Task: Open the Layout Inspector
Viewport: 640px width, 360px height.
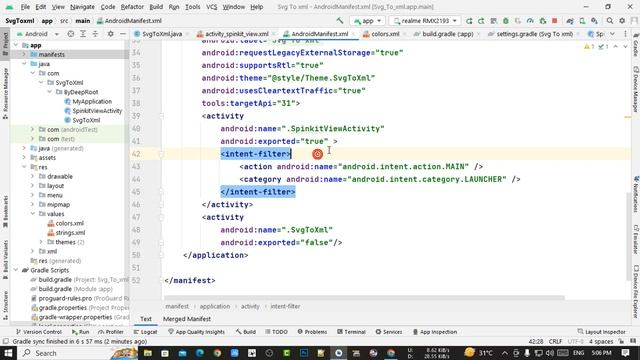Action: (x=602, y=332)
